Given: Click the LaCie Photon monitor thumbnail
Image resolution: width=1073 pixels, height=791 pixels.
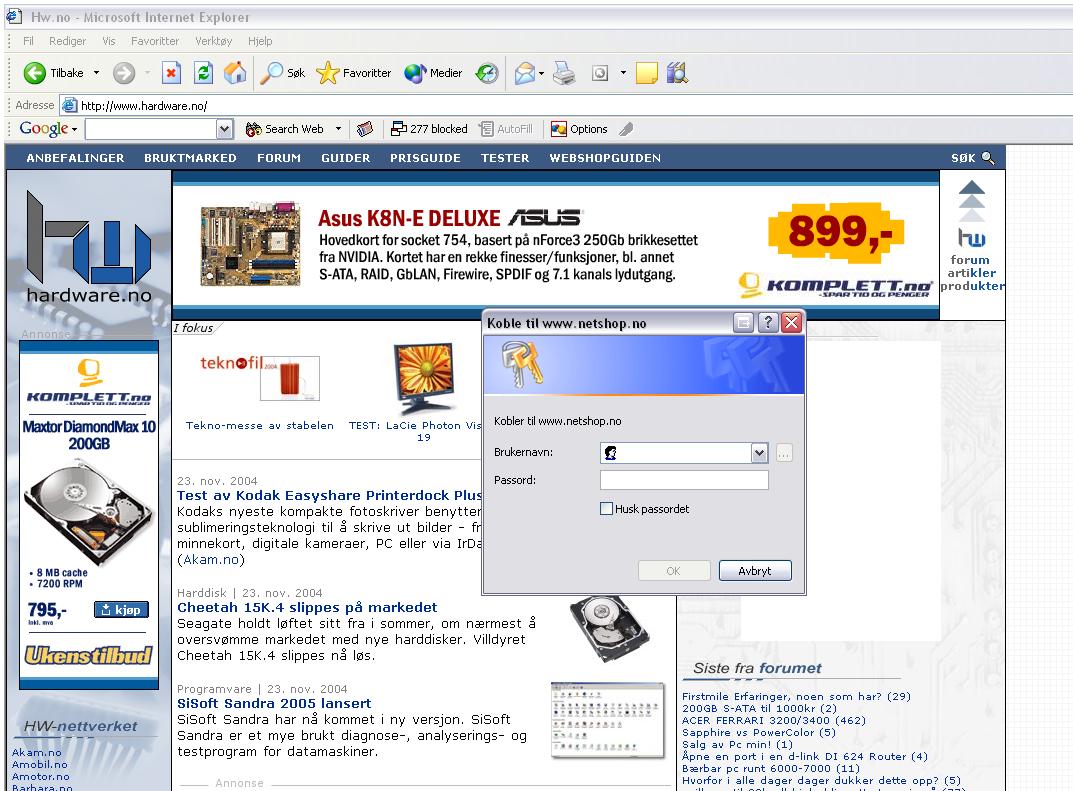Looking at the screenshot, I should (x=424, y=379).
